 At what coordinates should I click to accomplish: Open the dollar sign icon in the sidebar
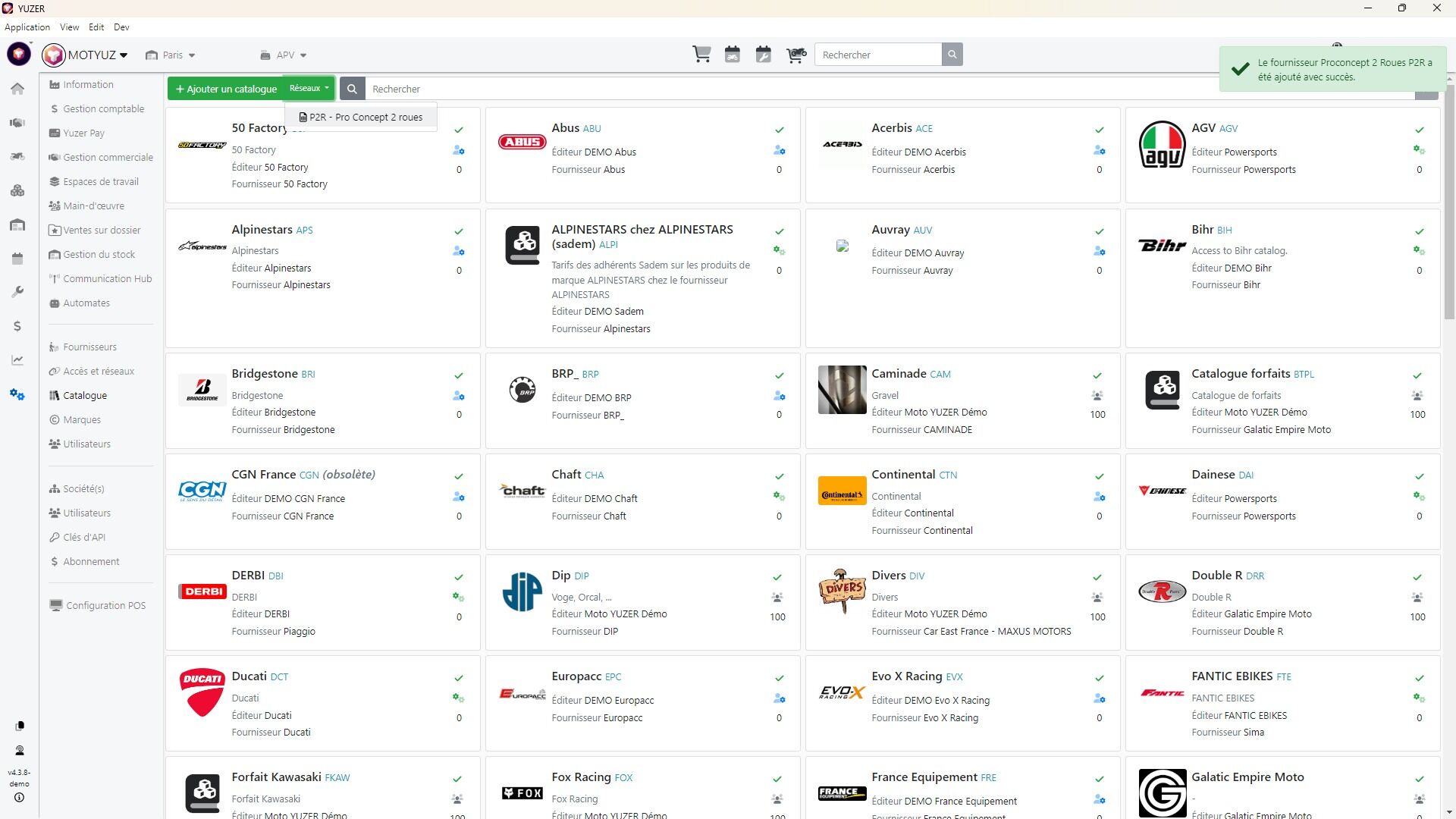point(17,326)
